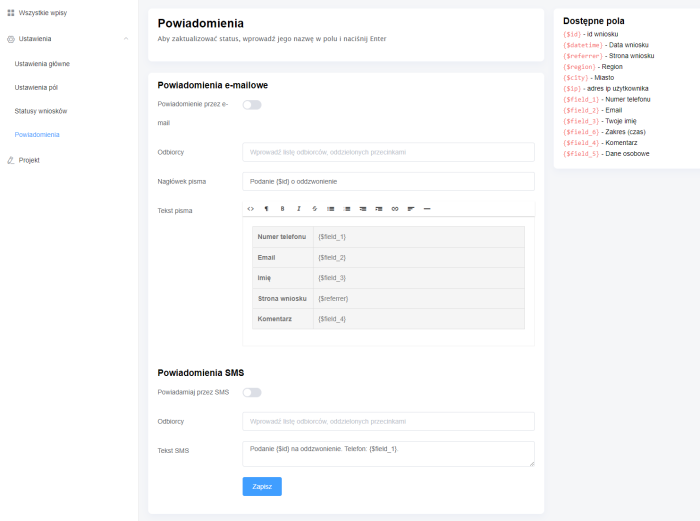Click the Nagłówek pisma input field
This screenshot has height=521, width=700.
(x=388, y=182)
